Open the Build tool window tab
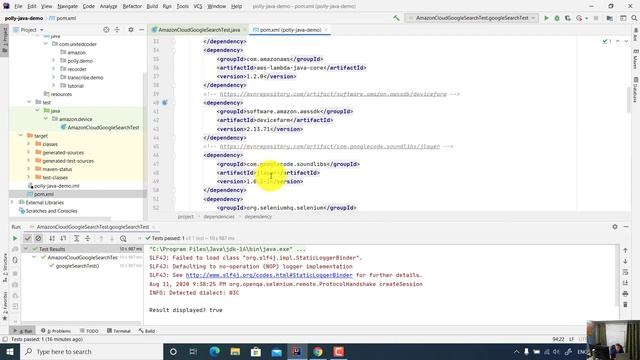 click(x=147, y=331)
